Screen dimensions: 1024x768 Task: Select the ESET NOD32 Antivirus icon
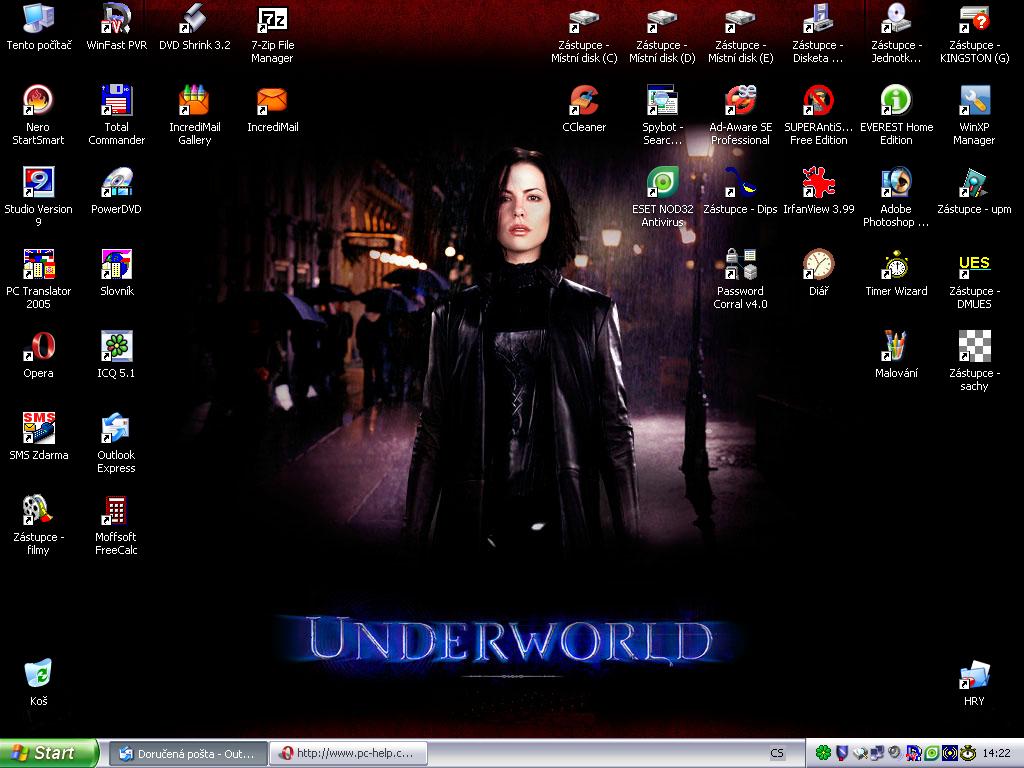pyautogui.click(x=662, y=183)
